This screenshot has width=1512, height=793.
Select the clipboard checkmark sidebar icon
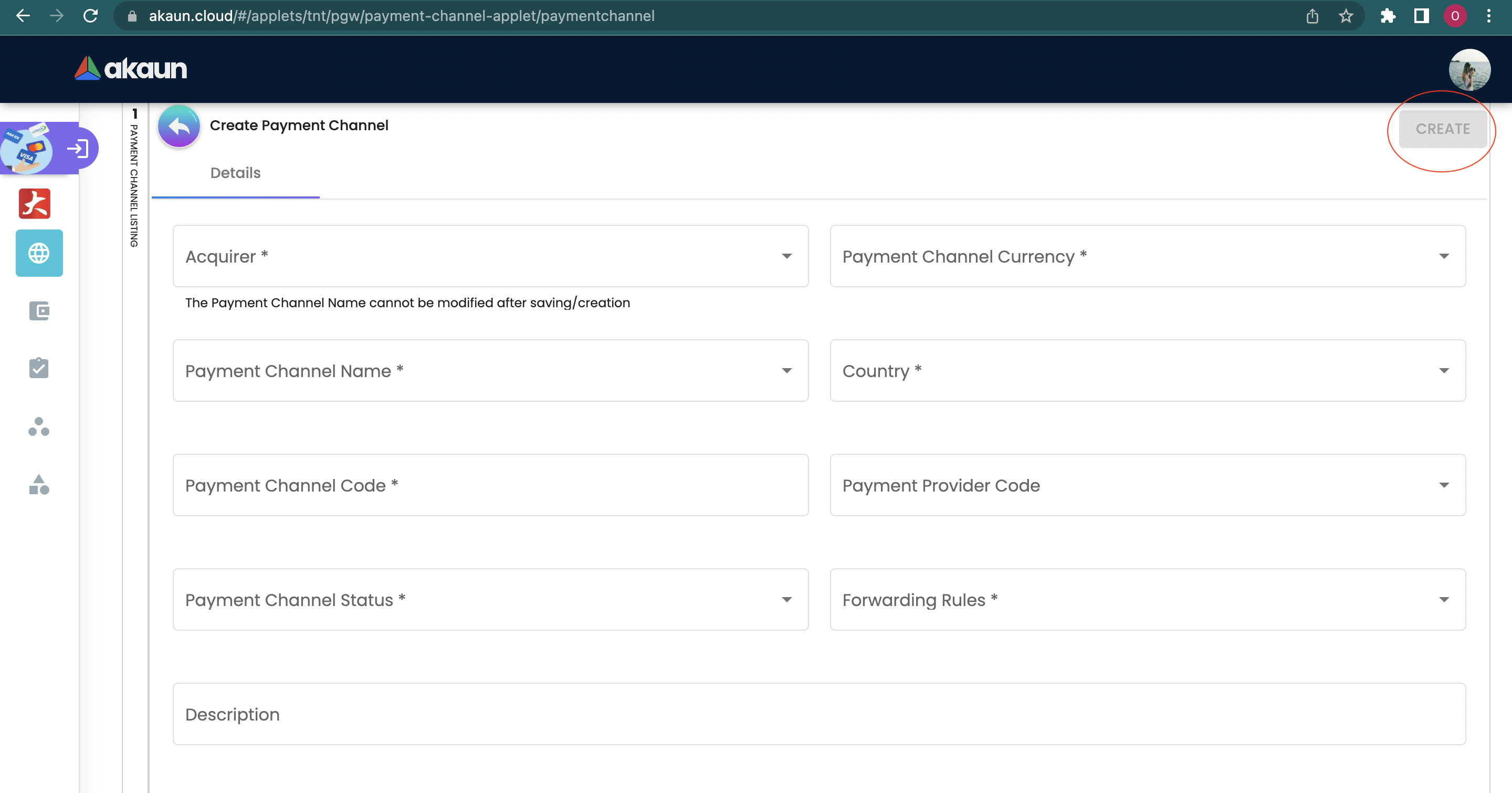coord(39,368)
